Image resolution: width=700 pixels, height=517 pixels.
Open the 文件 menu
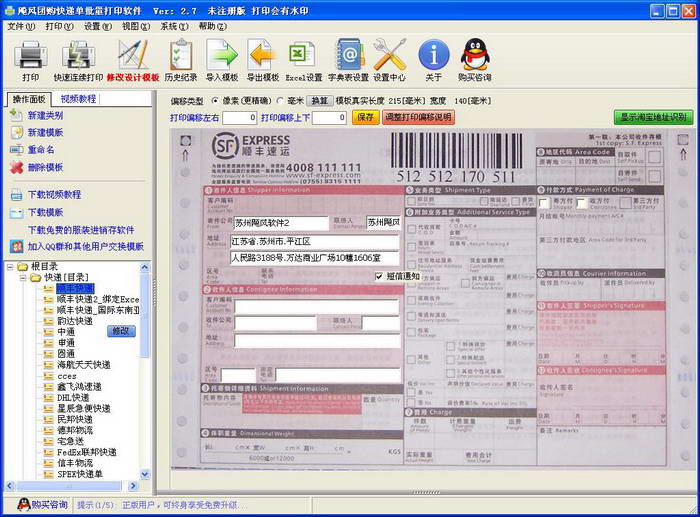coord(21,26)
